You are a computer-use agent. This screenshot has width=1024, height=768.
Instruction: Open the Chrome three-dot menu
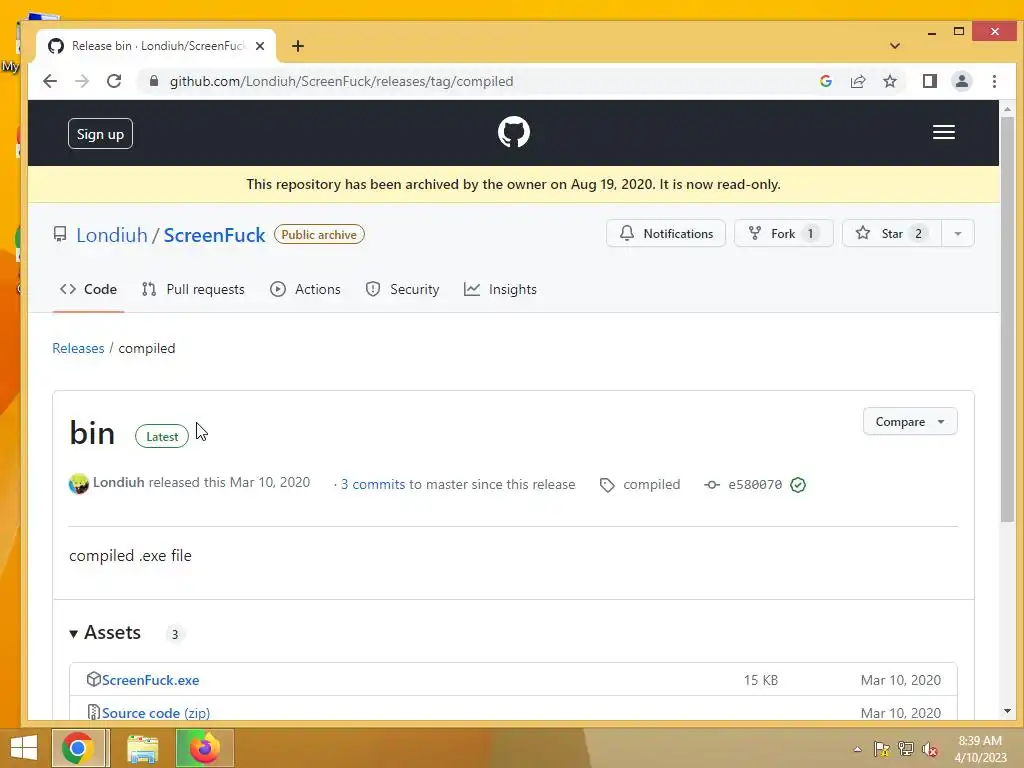coord(994,81)
